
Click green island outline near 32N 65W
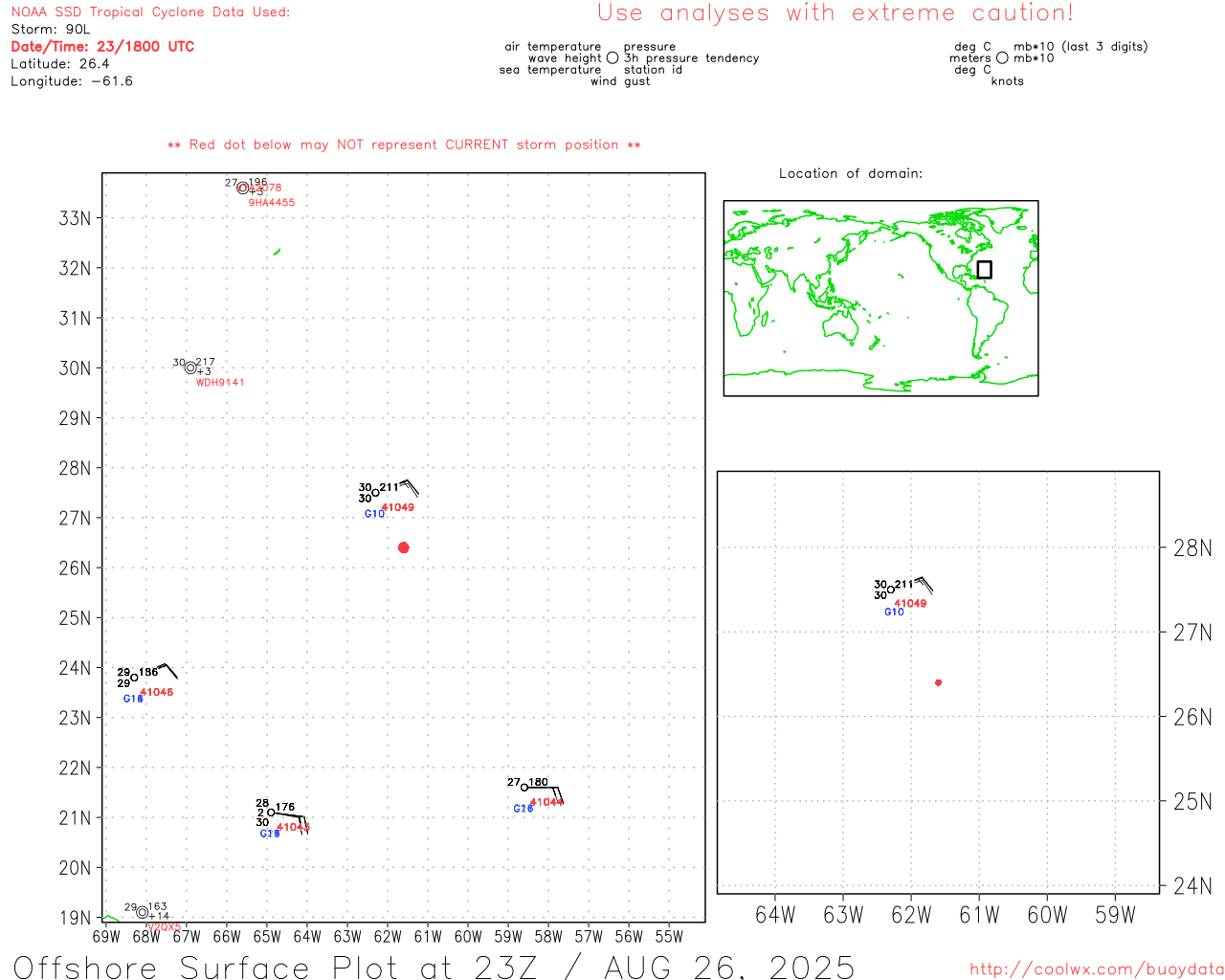[277, 252]
